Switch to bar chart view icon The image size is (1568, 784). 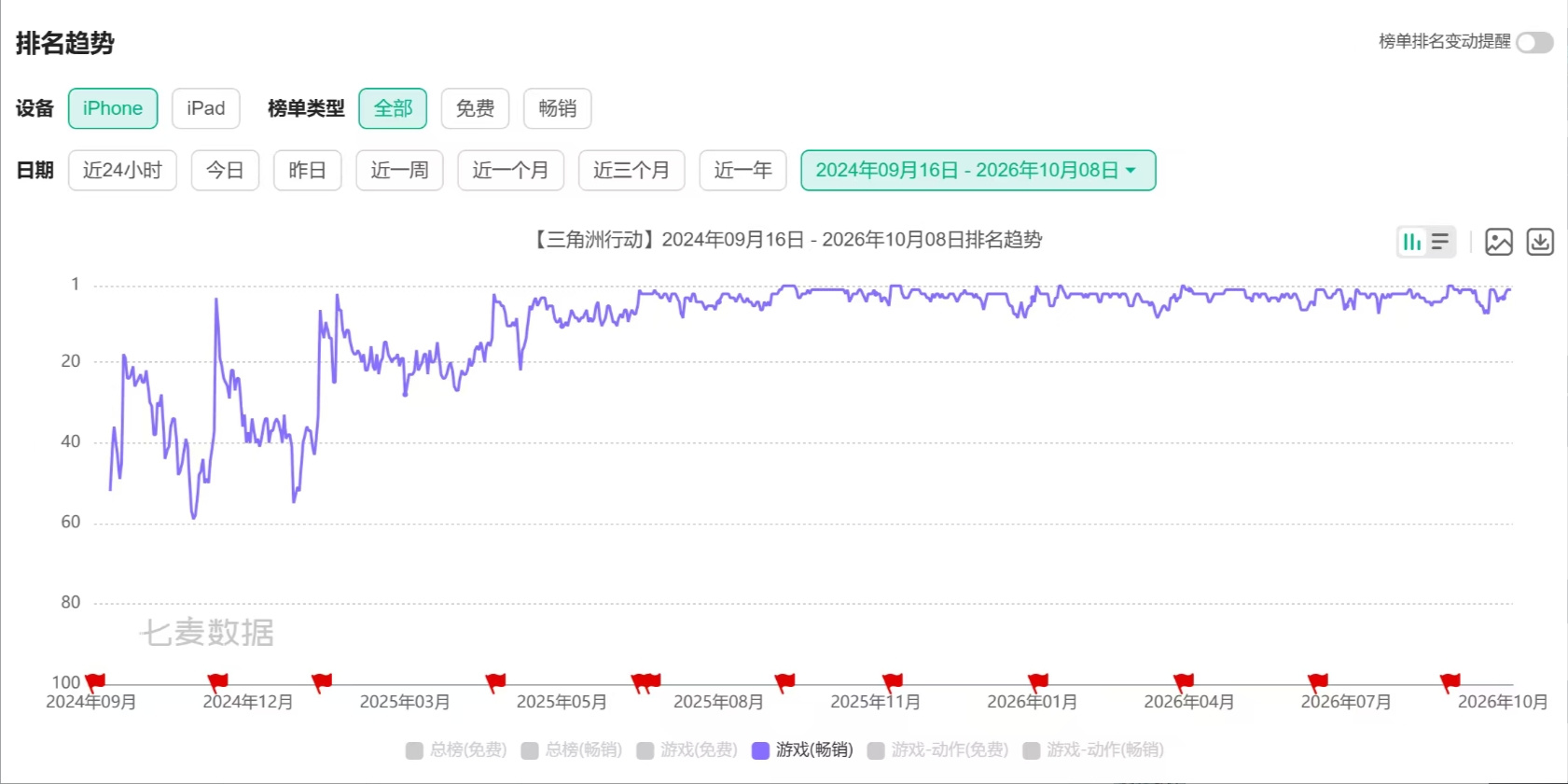(x=1412, y=242)
